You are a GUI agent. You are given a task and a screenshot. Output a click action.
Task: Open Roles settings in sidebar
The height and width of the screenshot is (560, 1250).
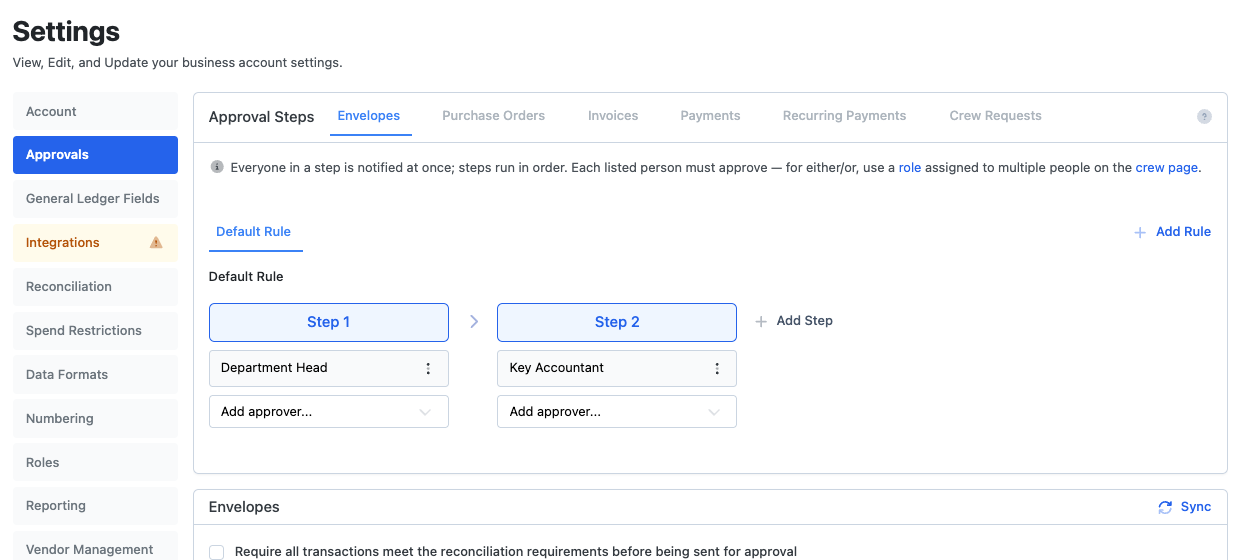(x=95, y=463)
